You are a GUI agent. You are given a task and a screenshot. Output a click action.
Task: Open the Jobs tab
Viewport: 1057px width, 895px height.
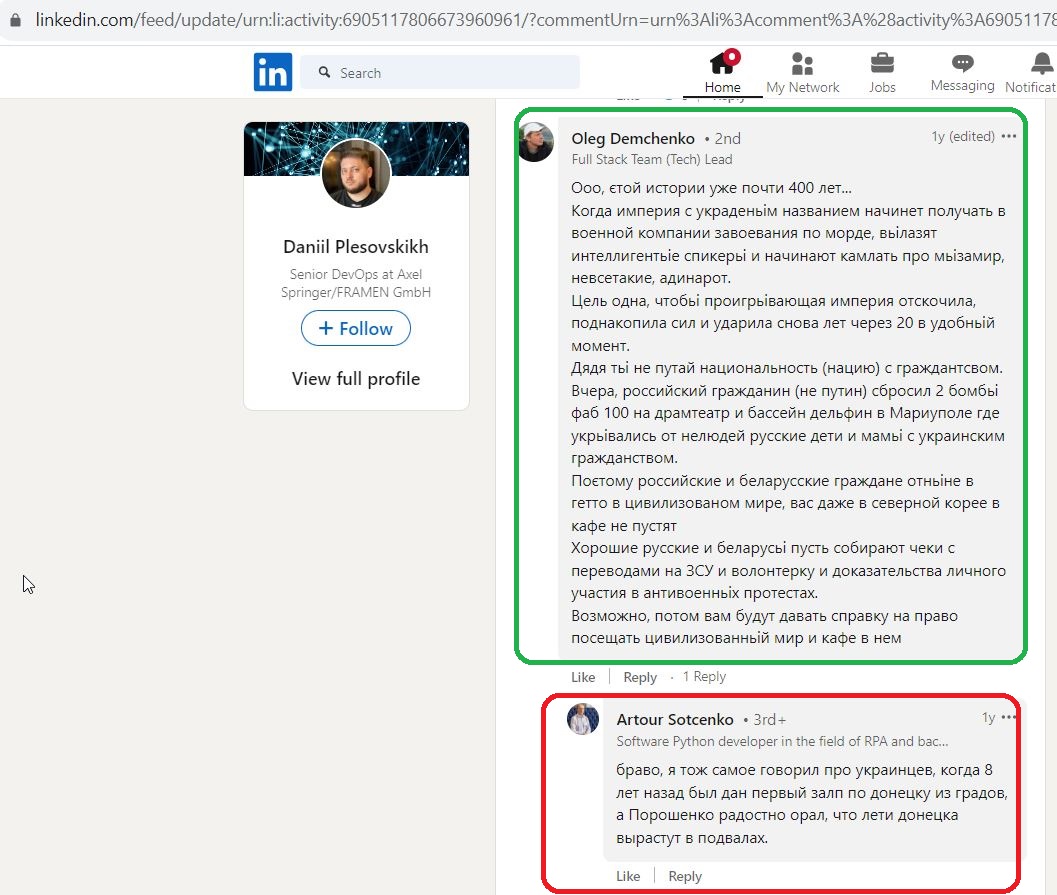(882, 73)
